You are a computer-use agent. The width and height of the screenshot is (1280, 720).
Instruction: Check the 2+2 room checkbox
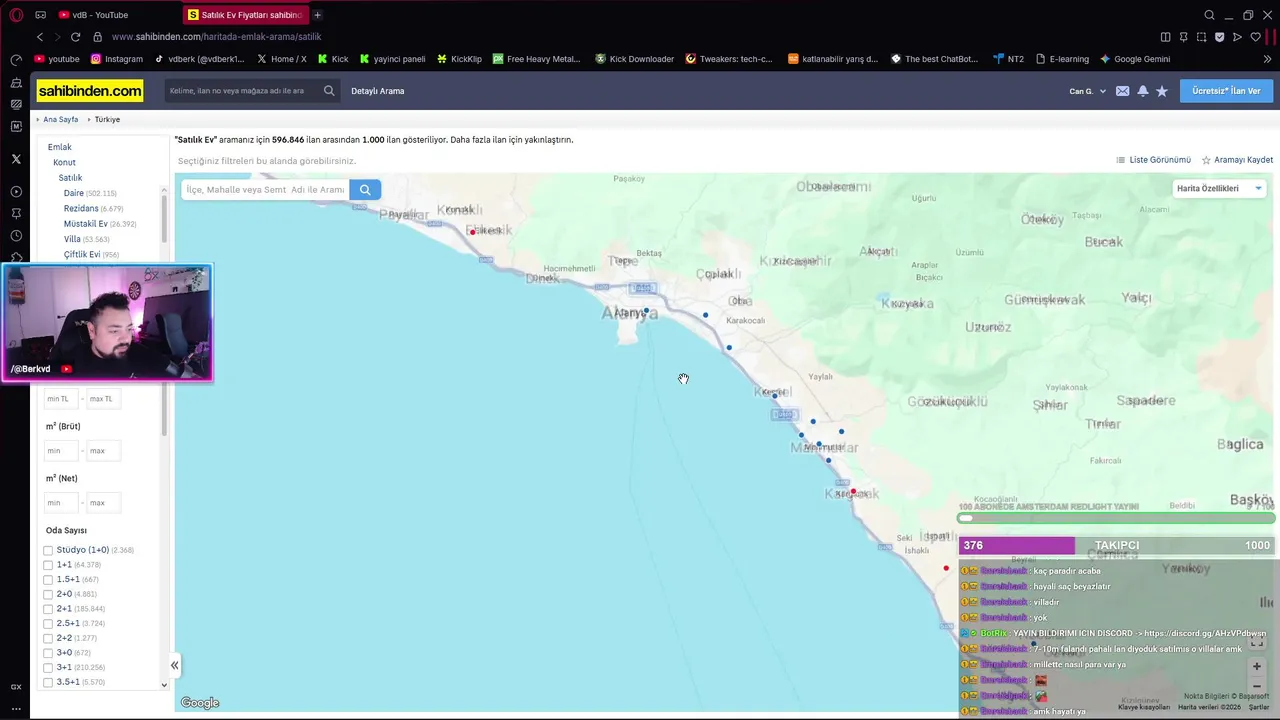tap(48, 638)
